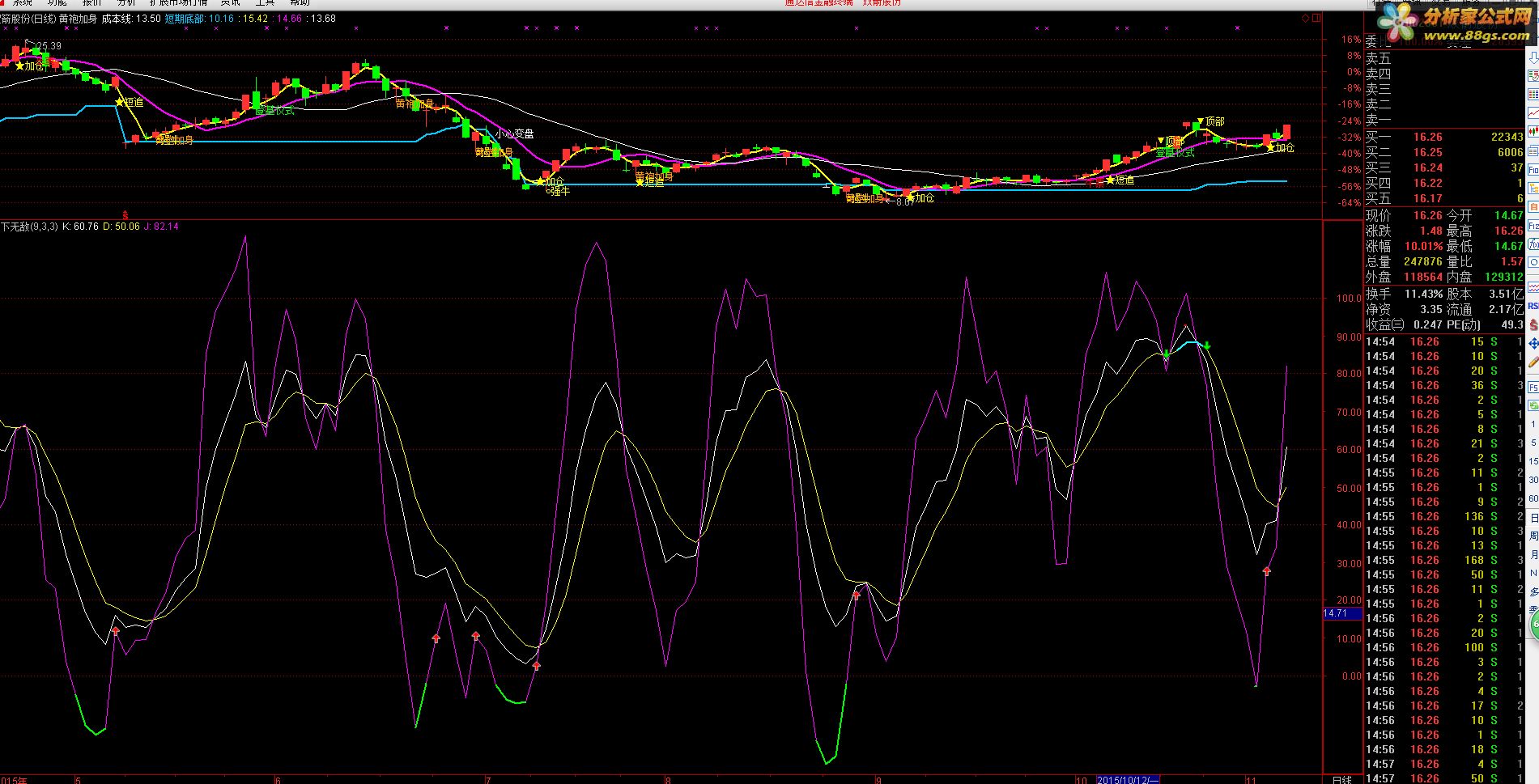The image size is (1539, 784).
Task: Click the 成本线 13.50 label
Action: click(x=131, y=19)
